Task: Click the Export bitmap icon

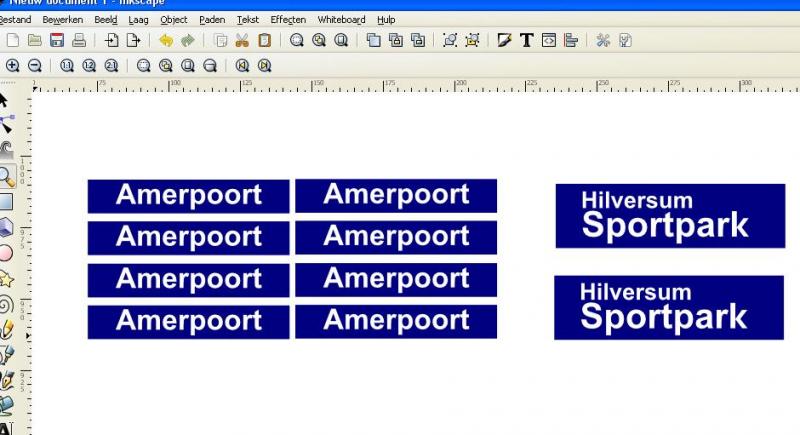Action: pyautogui.click(x=133, y=40)
